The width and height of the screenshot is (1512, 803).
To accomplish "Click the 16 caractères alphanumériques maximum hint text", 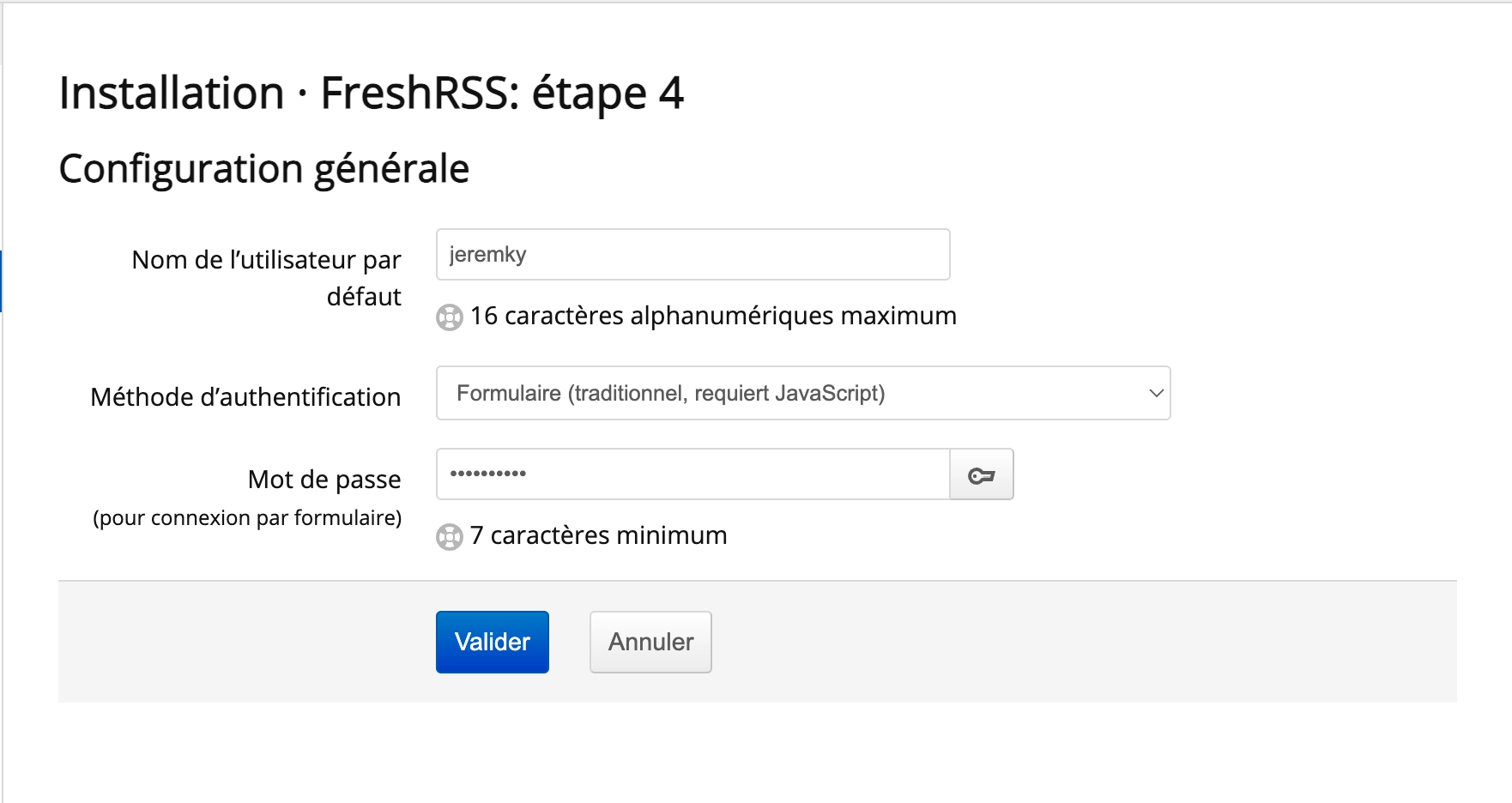I will [713, 316].
